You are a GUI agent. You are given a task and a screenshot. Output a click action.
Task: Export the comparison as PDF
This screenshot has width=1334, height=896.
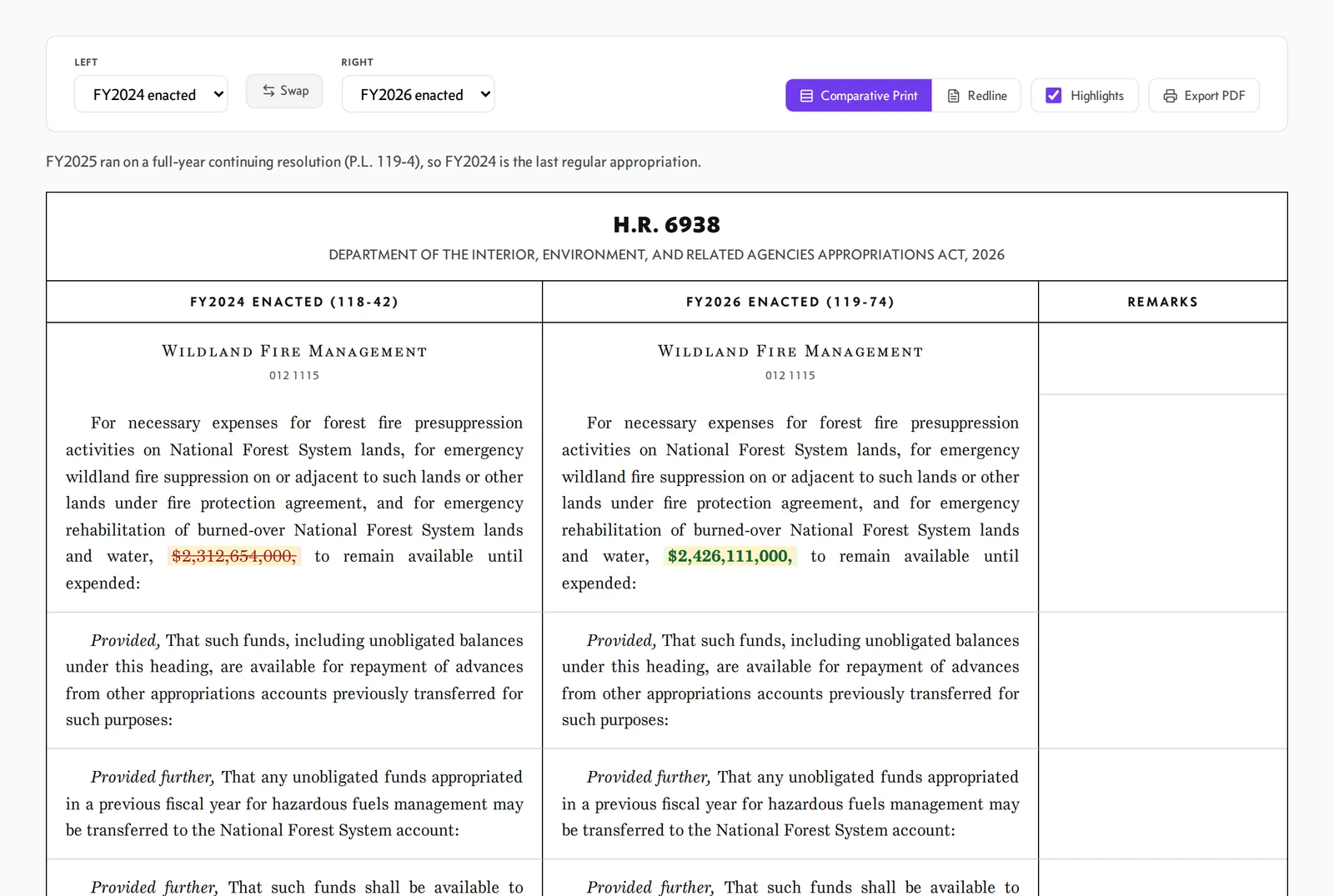pyautogui.click(x=1204, y=96)
